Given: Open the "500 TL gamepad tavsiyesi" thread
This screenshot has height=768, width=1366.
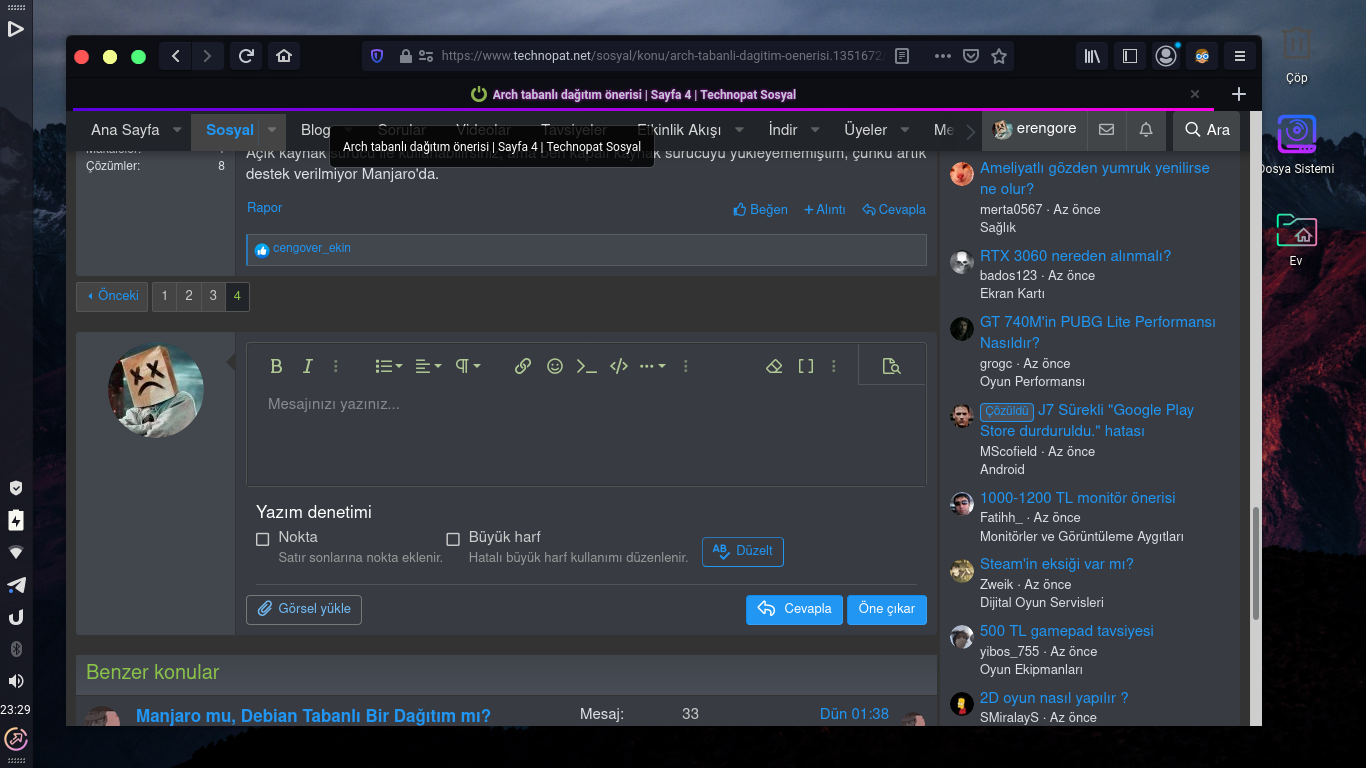Looking at the screenshot, I should pyautogui.click(x=1067, y=631).
